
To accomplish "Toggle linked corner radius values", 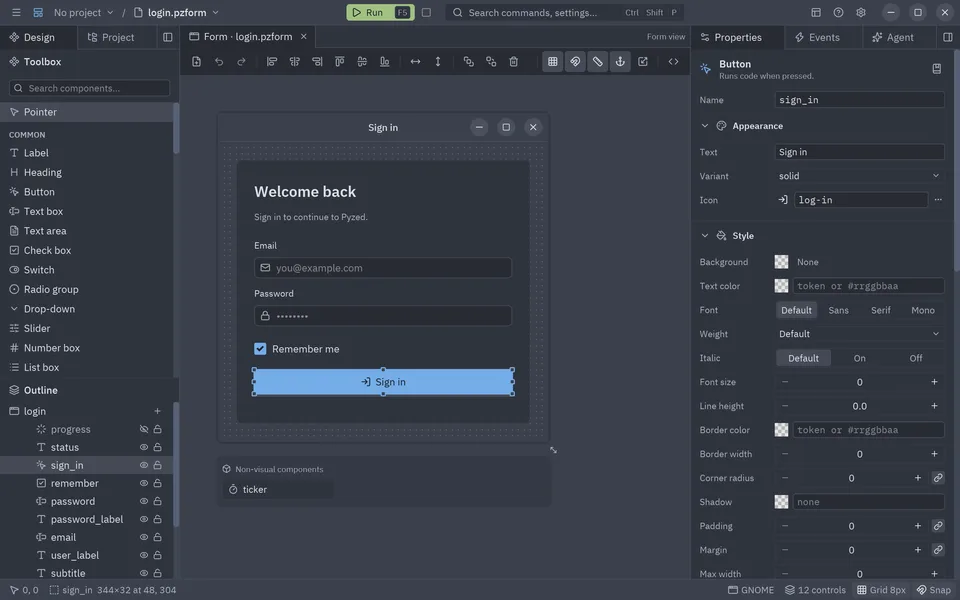I will click(x=938, y=478).
